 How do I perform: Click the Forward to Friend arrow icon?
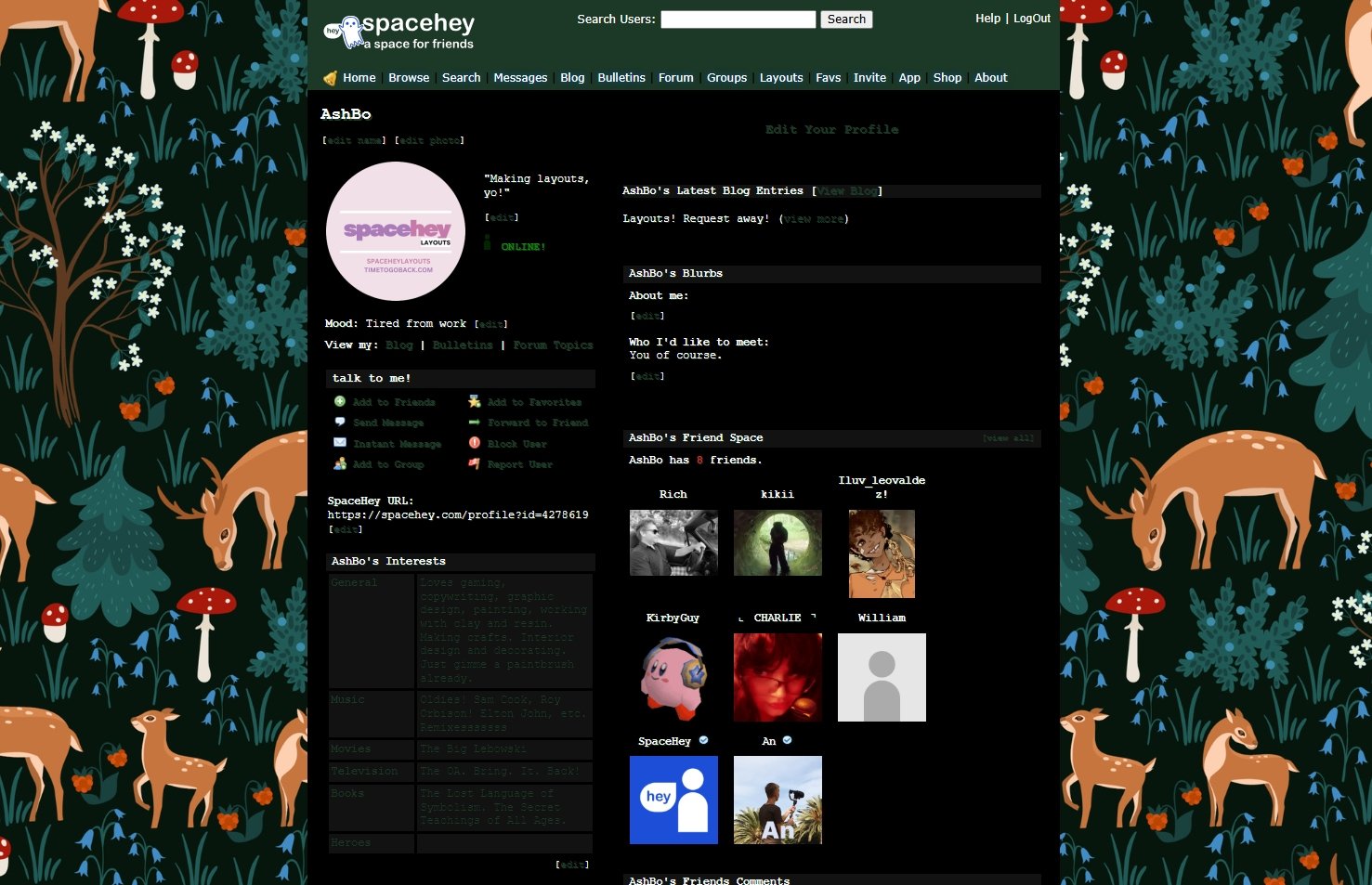[475, 422]
